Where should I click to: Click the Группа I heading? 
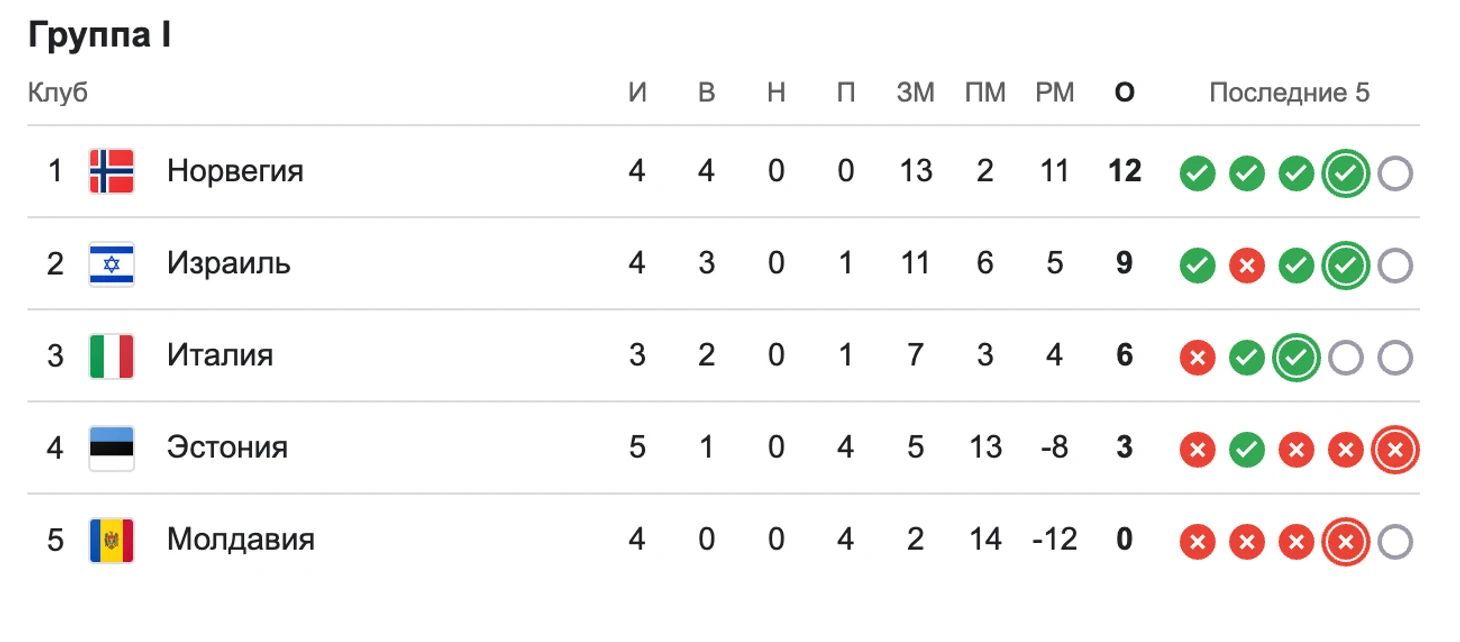pos(100,36)
